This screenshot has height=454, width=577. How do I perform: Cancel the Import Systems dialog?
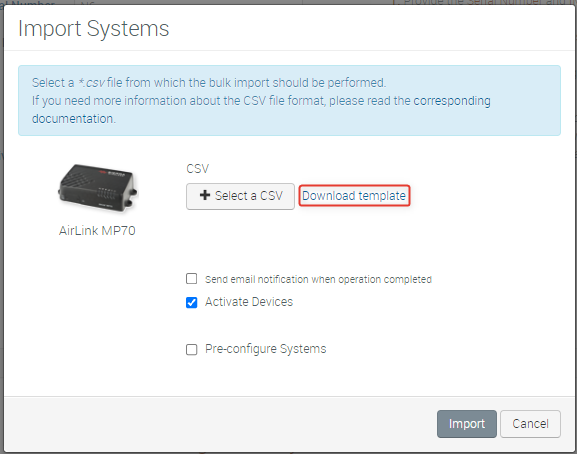tap(530, 424)
